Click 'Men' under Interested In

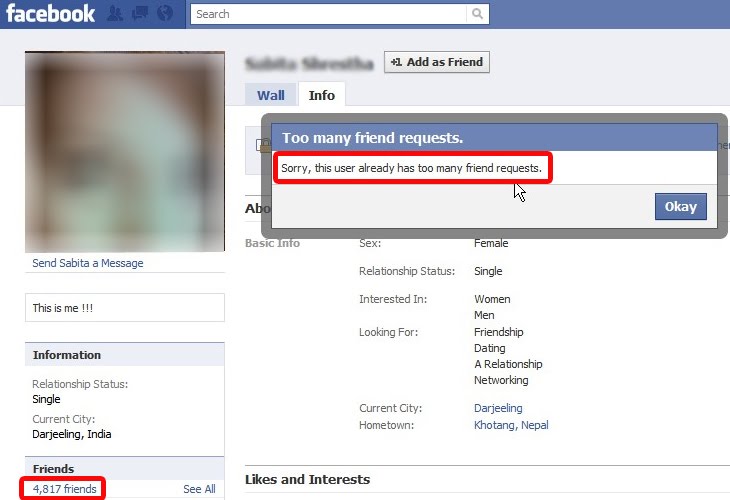point(484,315)
